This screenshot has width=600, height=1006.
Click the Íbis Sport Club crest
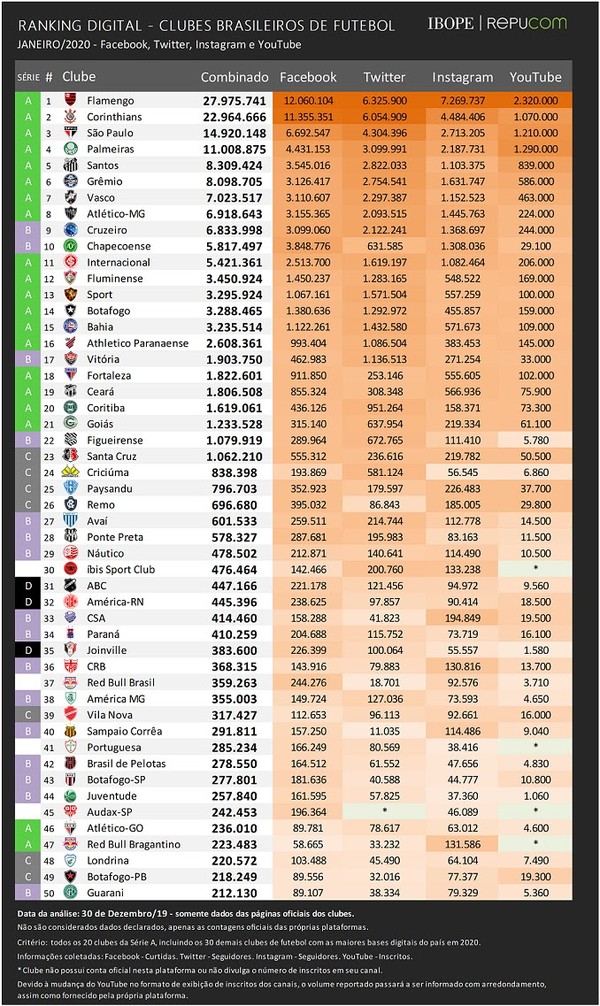71,569
